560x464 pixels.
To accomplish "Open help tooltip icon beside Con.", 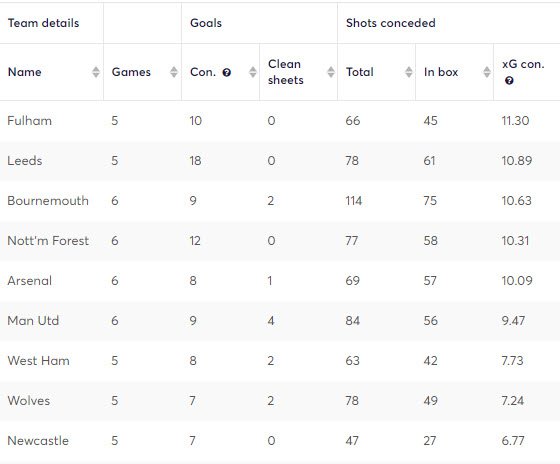I will pyautogui.click(x=226, y=73).
